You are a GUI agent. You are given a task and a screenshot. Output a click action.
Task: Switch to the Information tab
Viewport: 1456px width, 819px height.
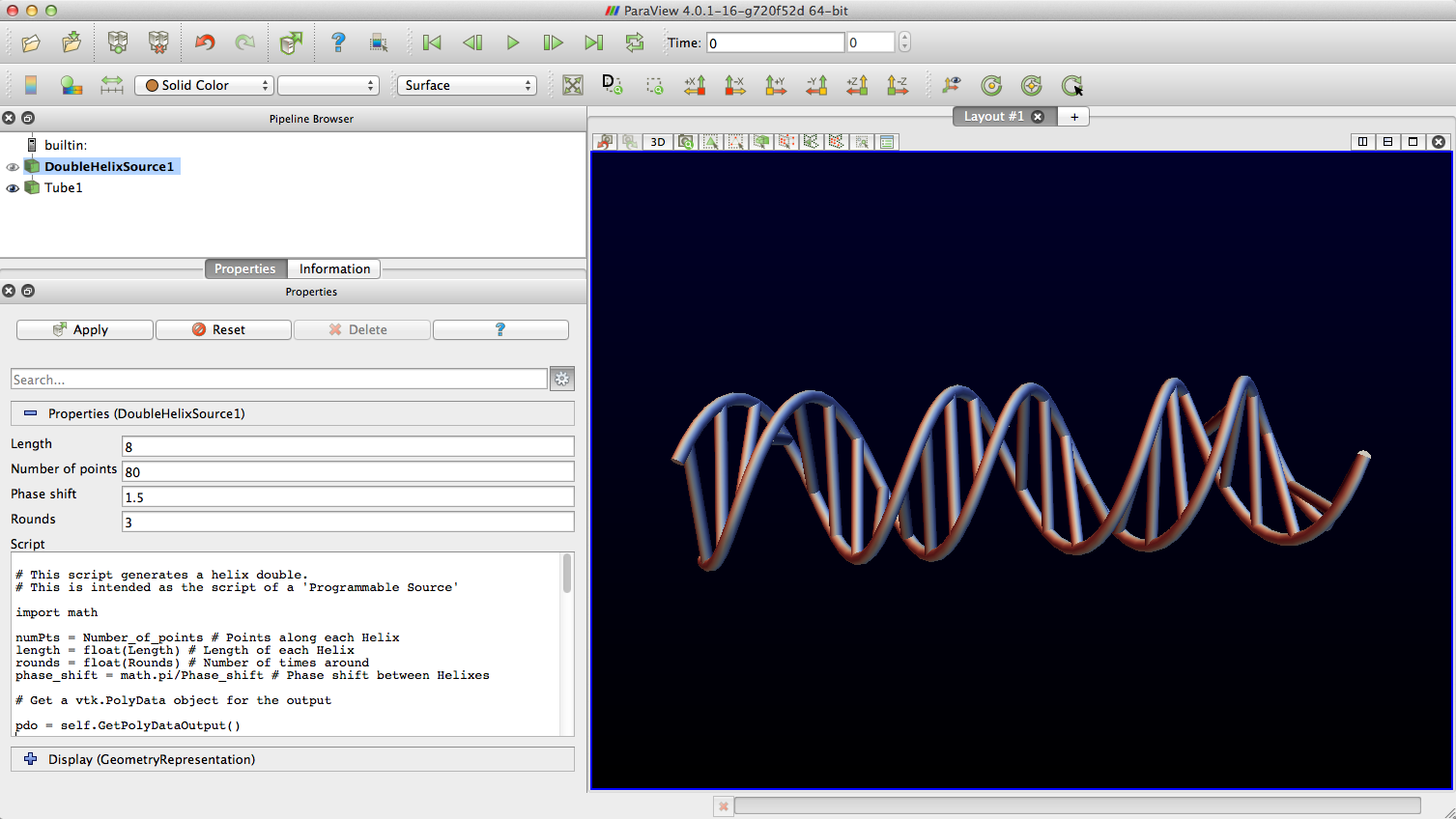[334, 268]
